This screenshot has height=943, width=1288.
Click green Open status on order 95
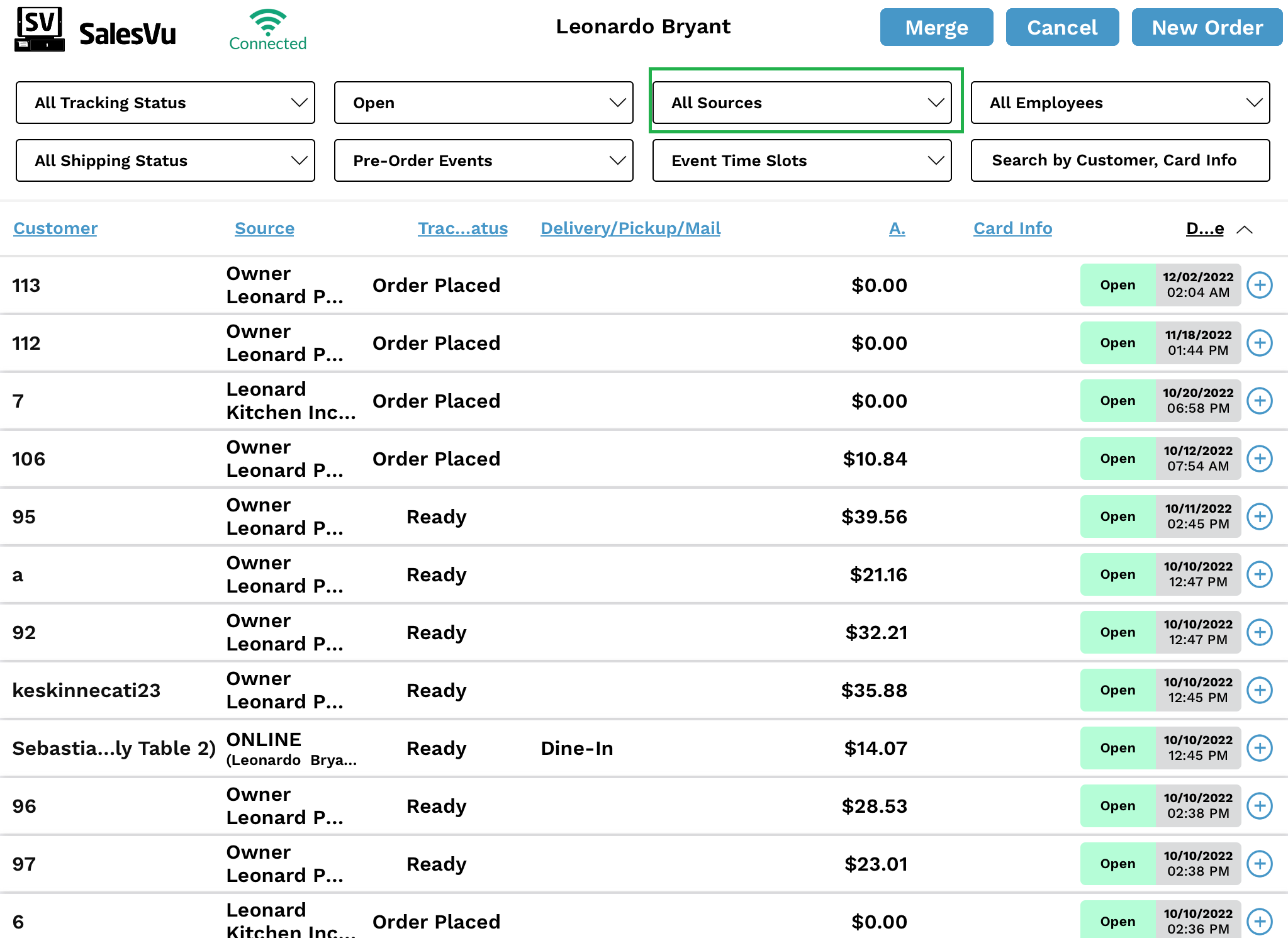tap(1117, 516)
